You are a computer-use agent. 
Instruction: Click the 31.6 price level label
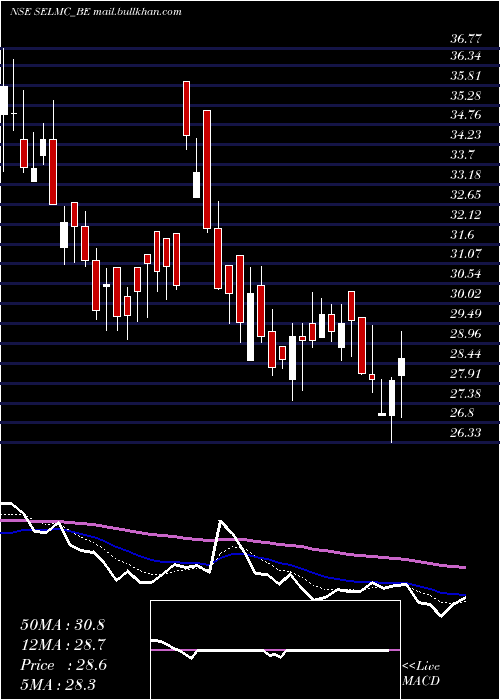point(462,235)
